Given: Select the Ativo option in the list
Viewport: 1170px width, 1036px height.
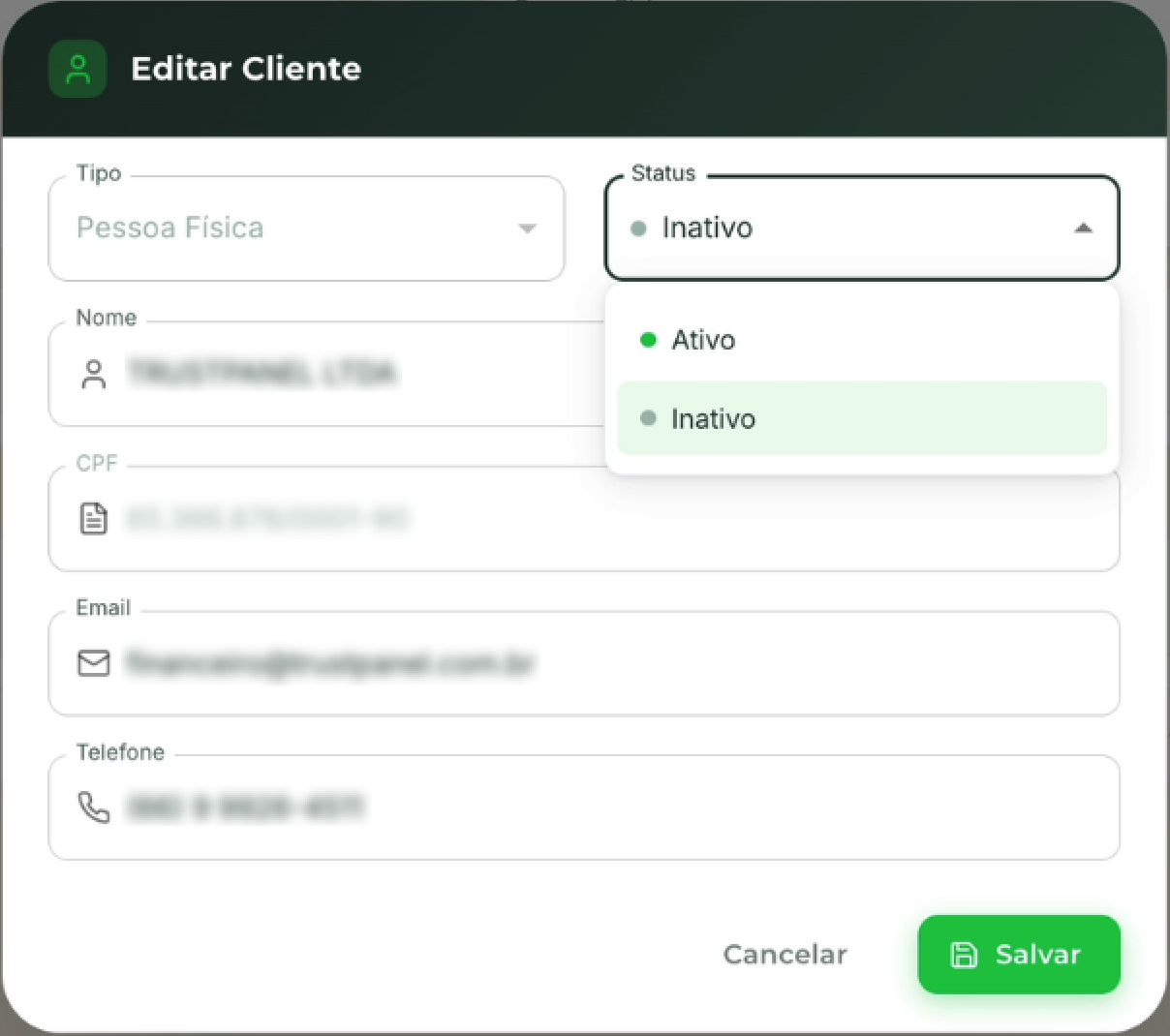Looking at the screenshot, I should click(x=862, y=340).
